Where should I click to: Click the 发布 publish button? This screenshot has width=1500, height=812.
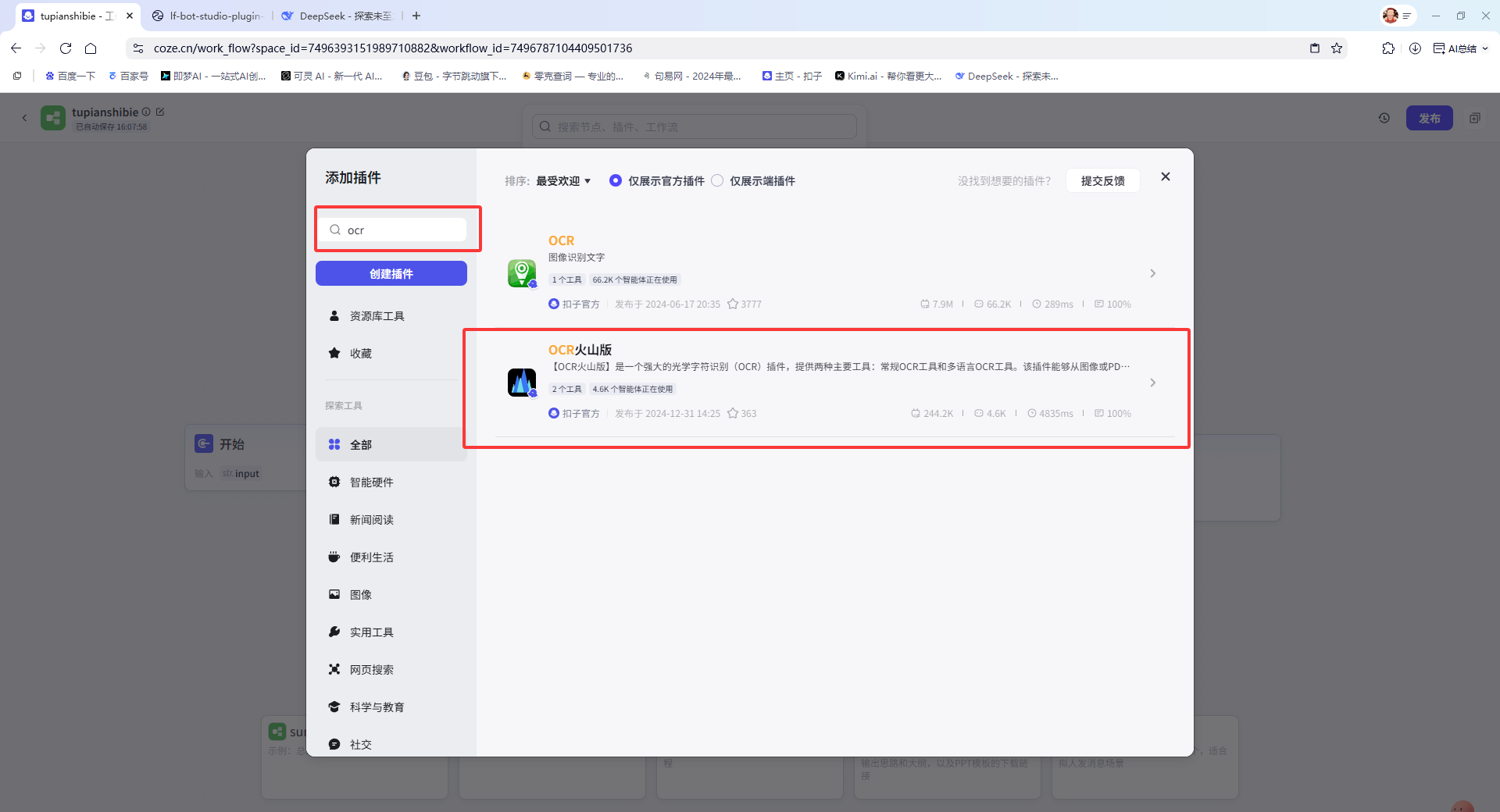pos(1429,118)
